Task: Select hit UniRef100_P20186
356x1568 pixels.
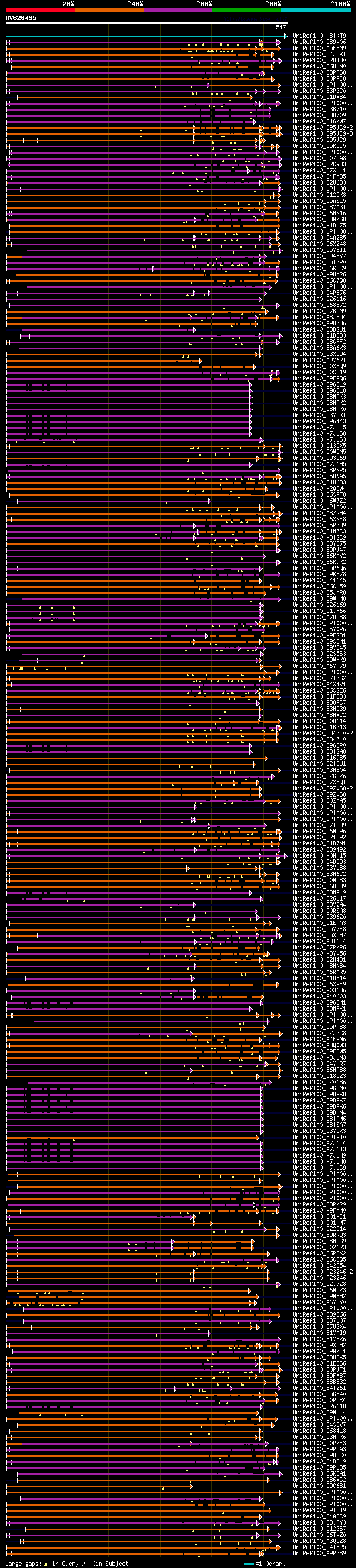Action: pos(319,1082)
